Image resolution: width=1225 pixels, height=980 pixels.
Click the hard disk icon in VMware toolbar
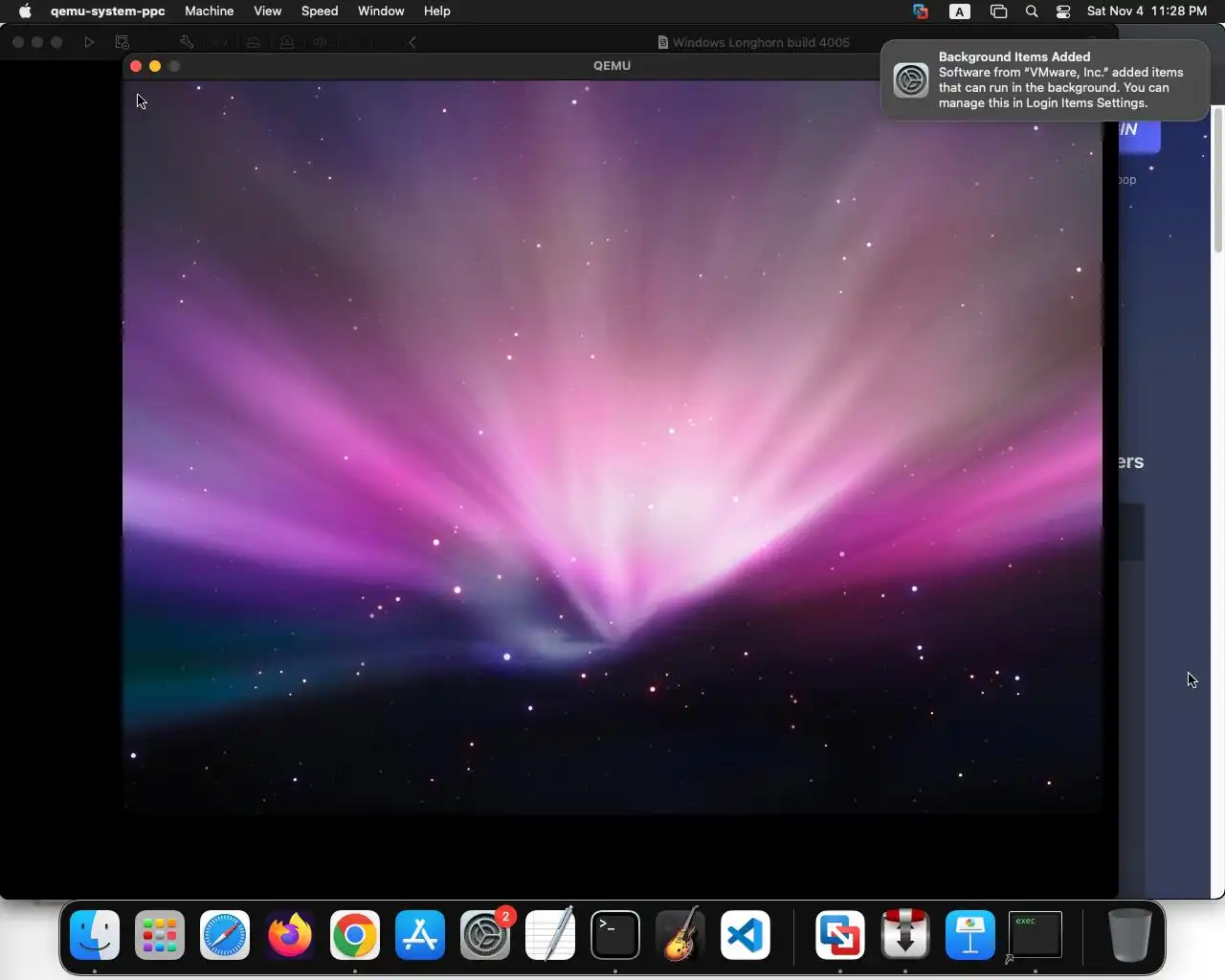tap(253, 42)
